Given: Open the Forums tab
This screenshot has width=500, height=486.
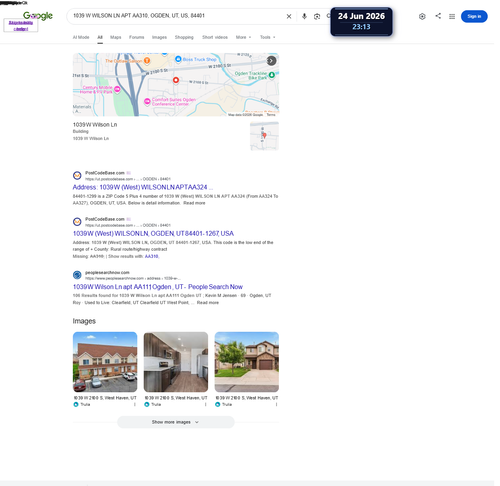Looking at the screenshot, I should [137, 37].
